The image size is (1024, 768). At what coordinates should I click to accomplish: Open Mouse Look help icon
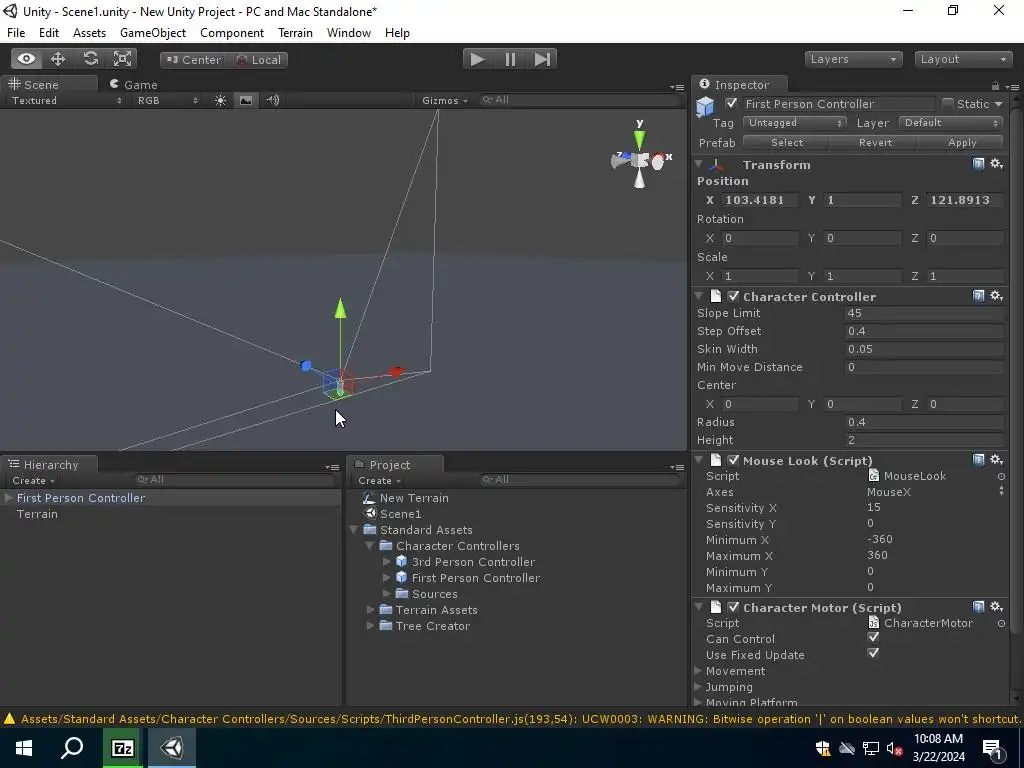point(978,460)
